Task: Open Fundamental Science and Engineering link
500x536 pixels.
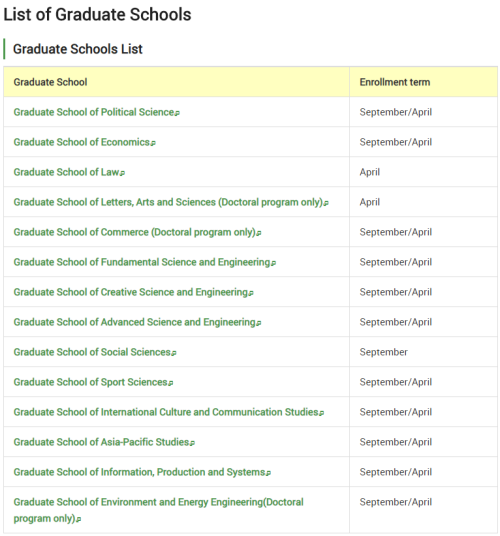Action: [x=145, y=262]
